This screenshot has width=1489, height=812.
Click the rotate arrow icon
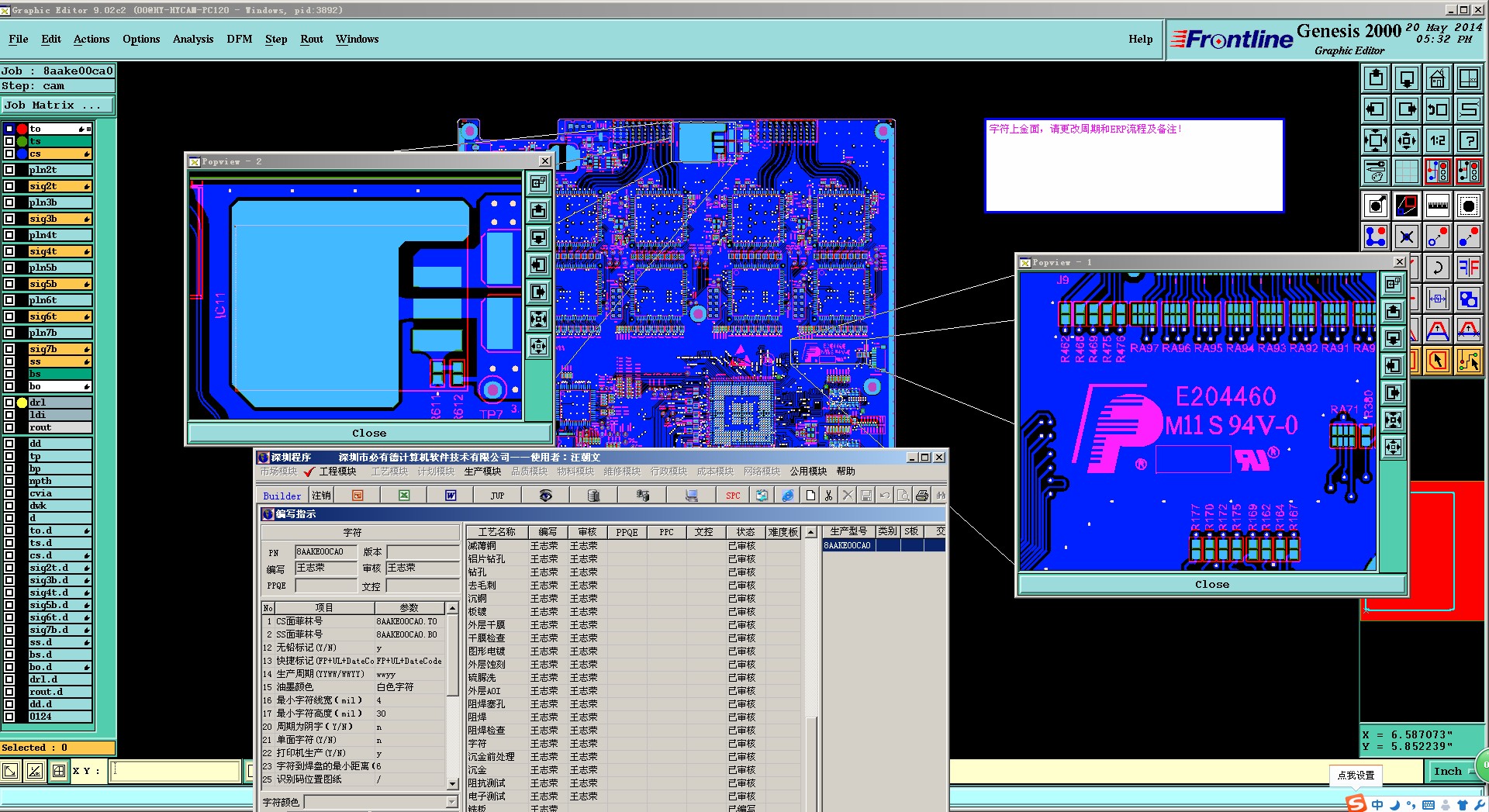pos(1438,268)
